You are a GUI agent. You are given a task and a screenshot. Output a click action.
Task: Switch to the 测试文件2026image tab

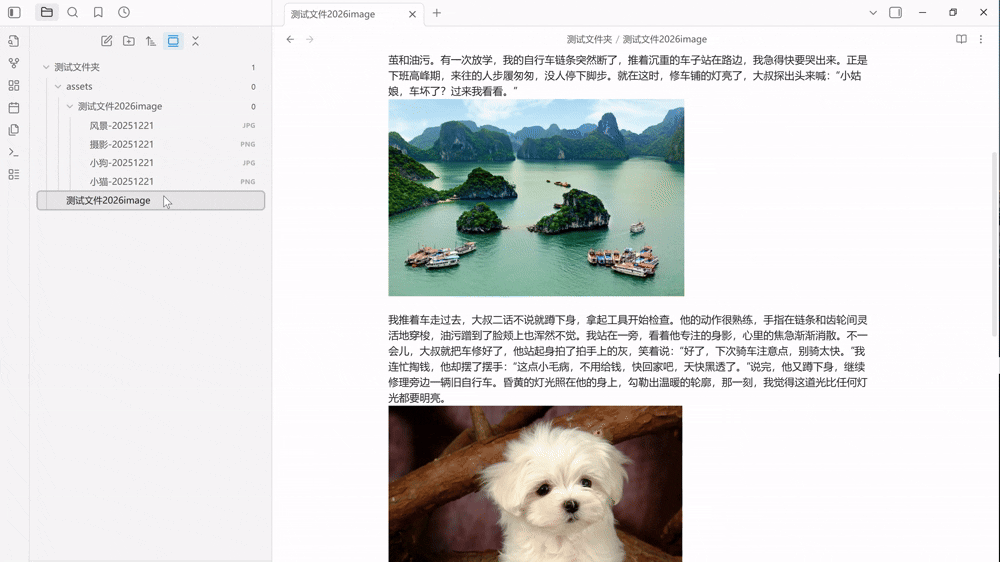tap(333, 14)
